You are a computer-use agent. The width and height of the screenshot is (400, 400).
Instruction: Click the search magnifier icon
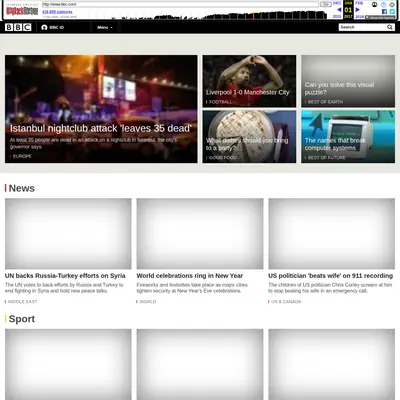pos(390,27)
